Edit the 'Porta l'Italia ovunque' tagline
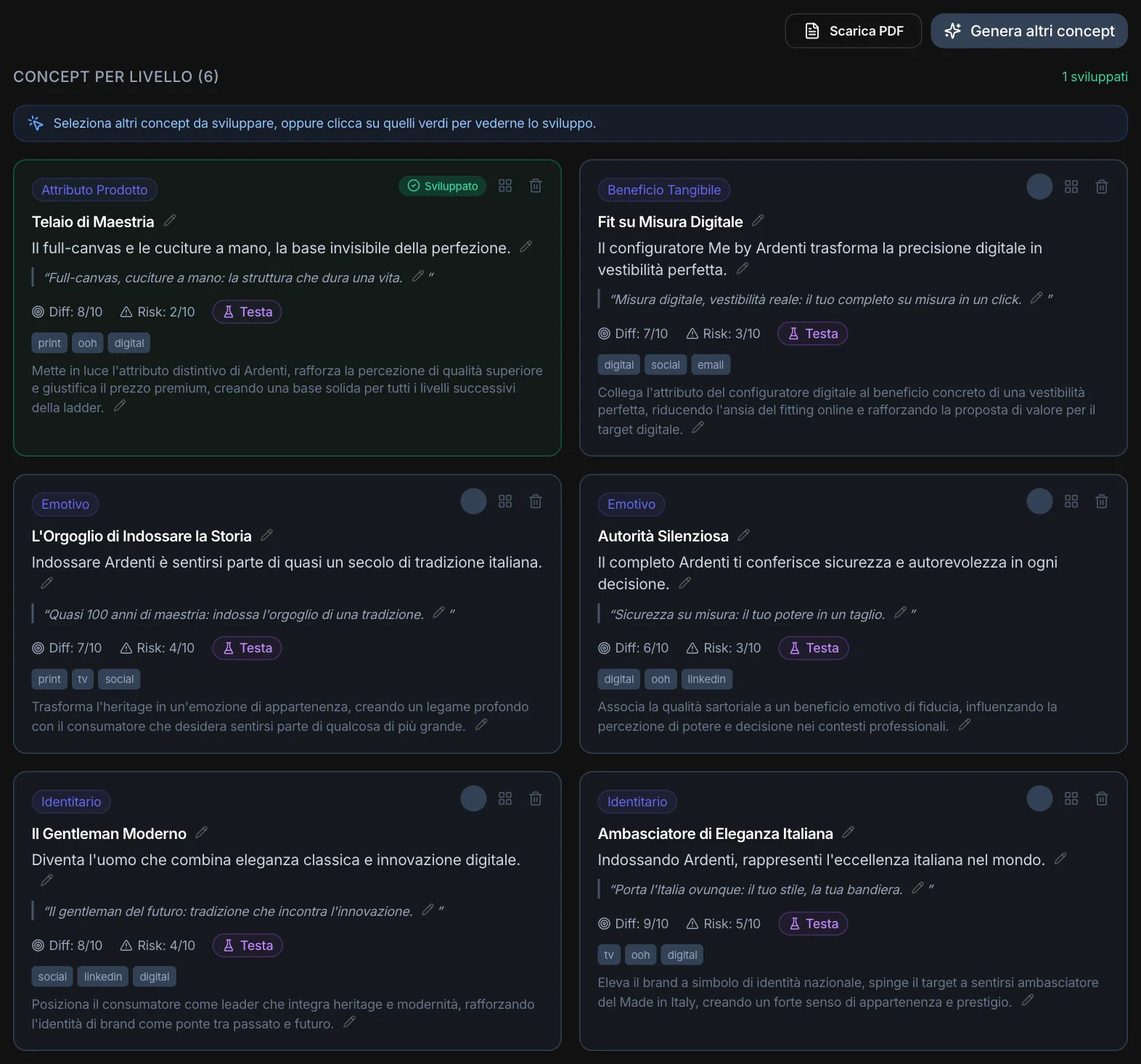Screen dimensions: 1141x1064 [918, 888]
